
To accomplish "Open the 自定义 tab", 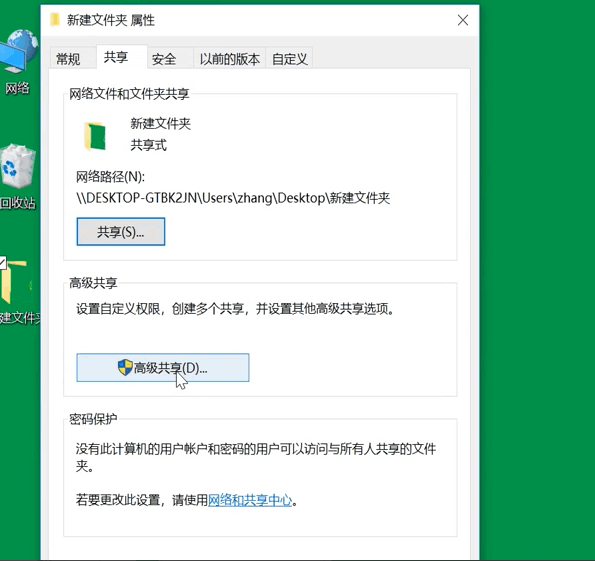I will (x=289, y=59).
